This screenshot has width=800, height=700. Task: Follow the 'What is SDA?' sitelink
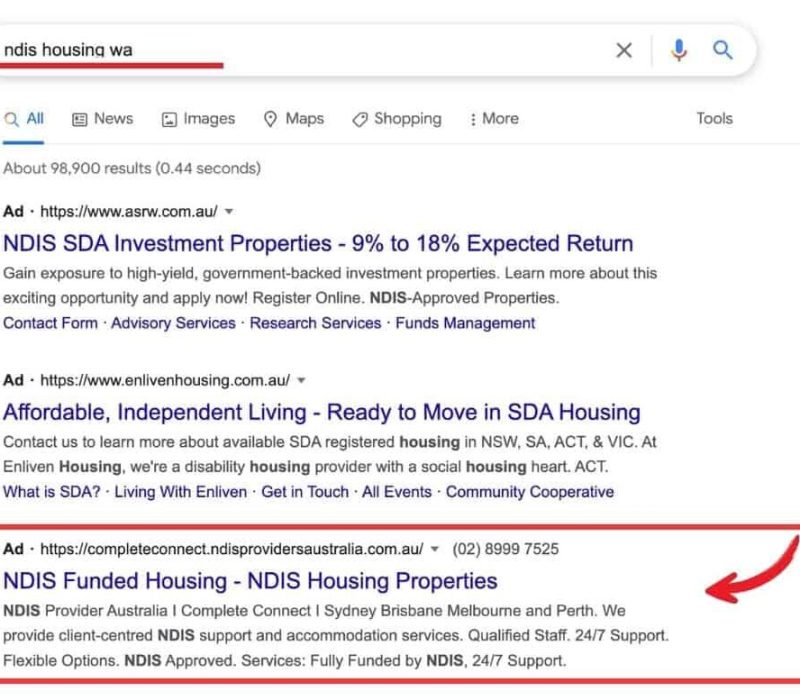(x=52, y=492)
